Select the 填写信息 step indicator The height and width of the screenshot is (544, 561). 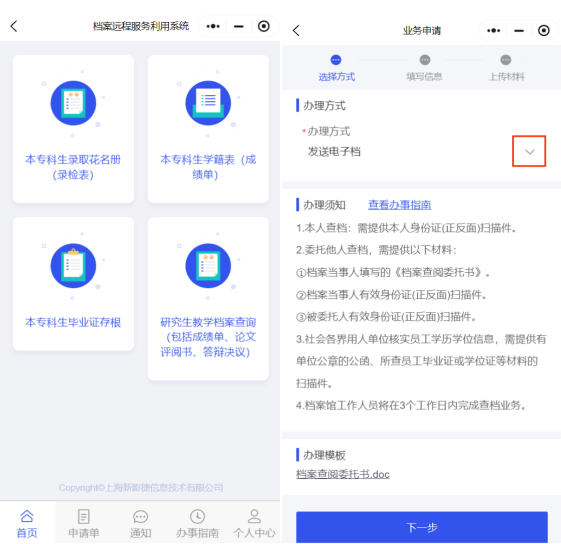point(424,68)
